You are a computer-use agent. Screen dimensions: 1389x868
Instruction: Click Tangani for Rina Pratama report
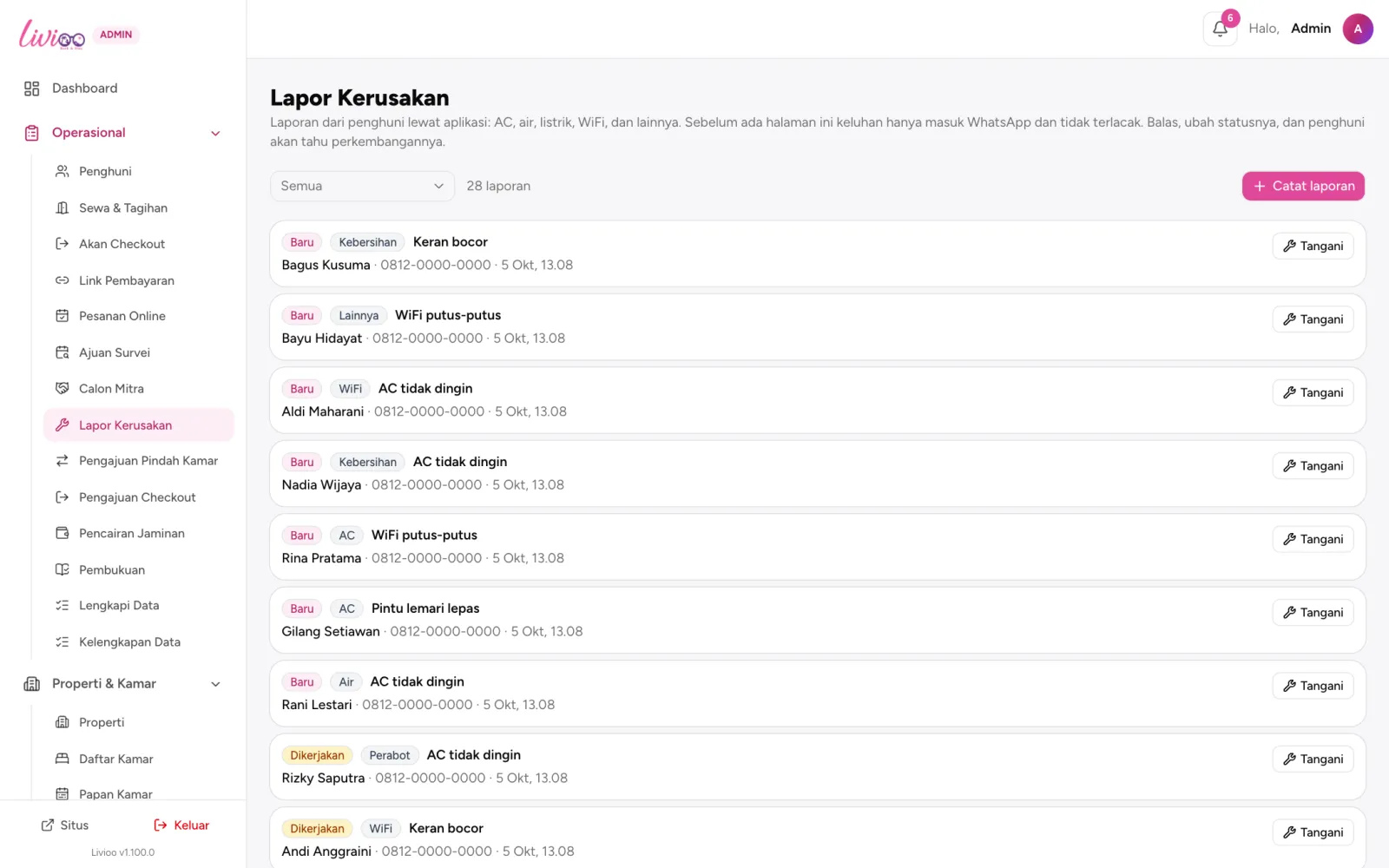pos(1313,540)
